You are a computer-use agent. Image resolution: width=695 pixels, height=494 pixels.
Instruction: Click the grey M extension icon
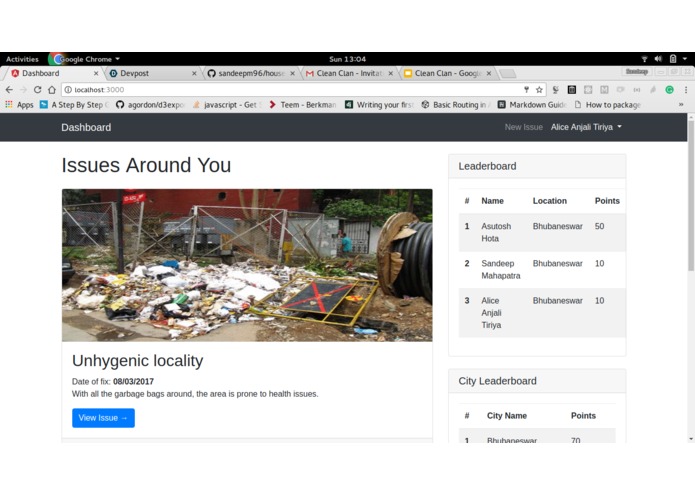604,90
